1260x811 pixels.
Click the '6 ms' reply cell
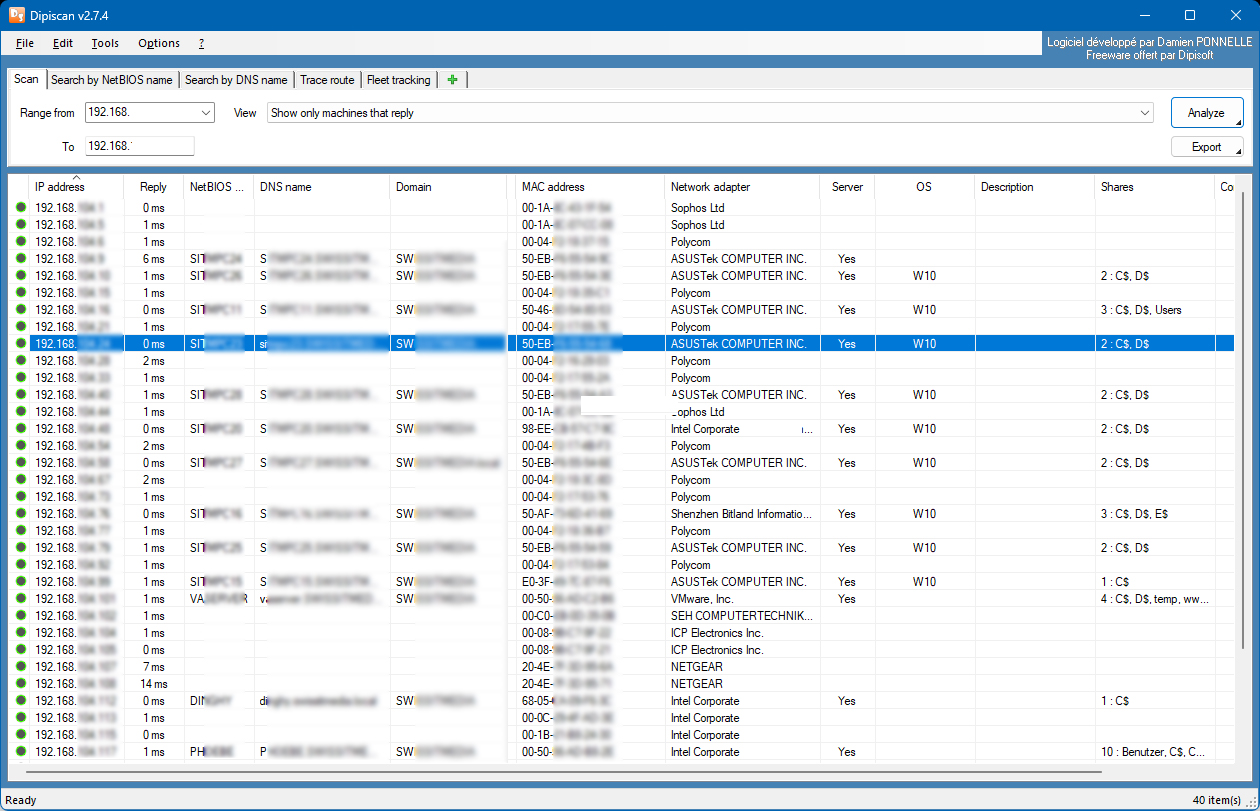click(153, 259)
